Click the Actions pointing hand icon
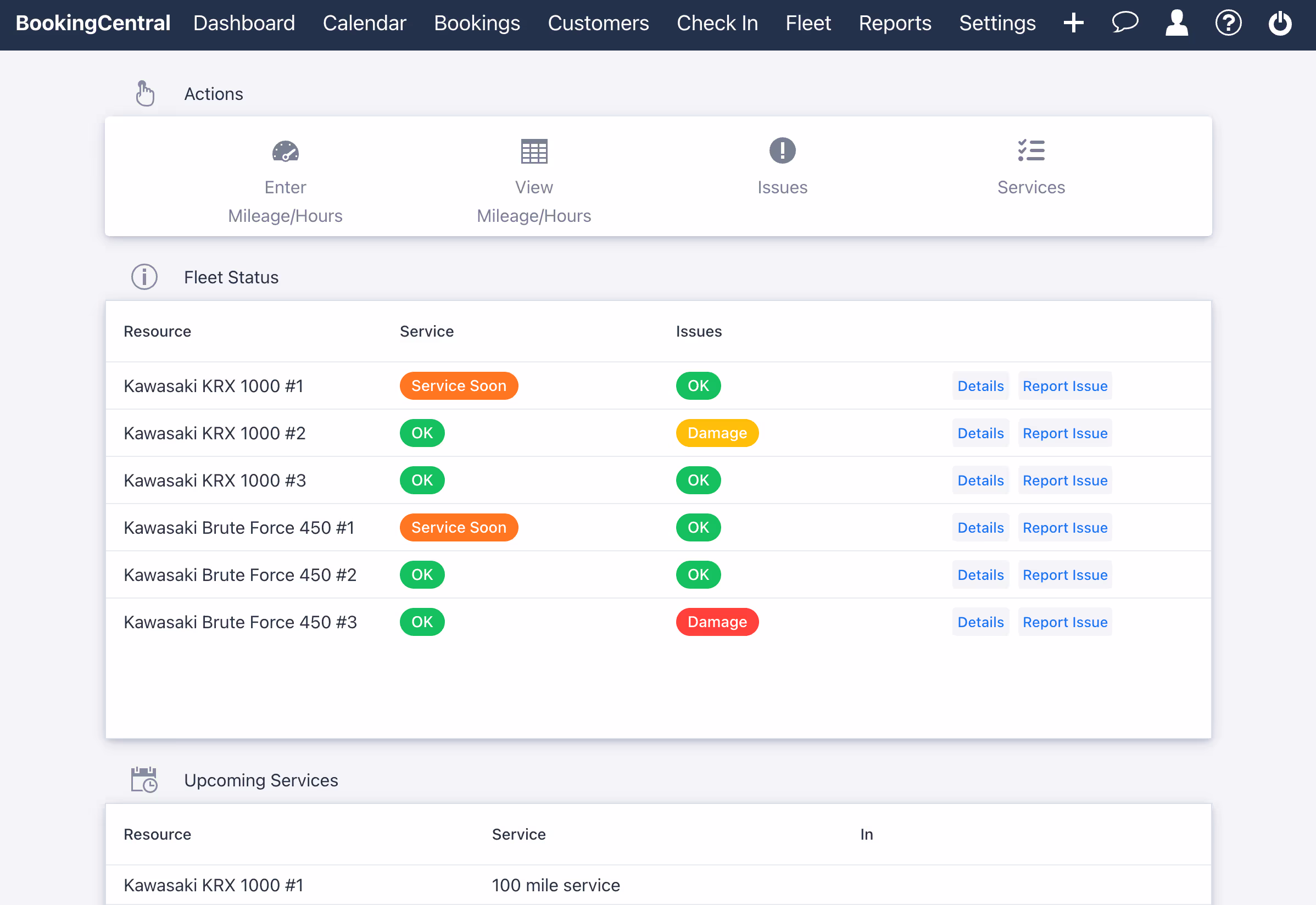 point(144,93)
